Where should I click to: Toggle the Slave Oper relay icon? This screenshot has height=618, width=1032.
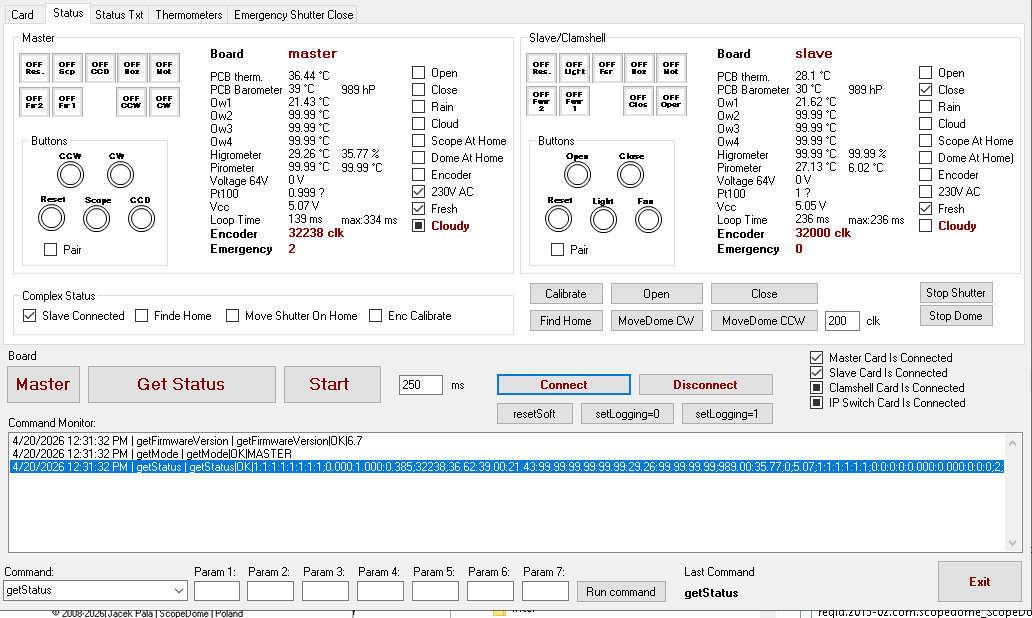pyautogui.click(x=670, y=101)
